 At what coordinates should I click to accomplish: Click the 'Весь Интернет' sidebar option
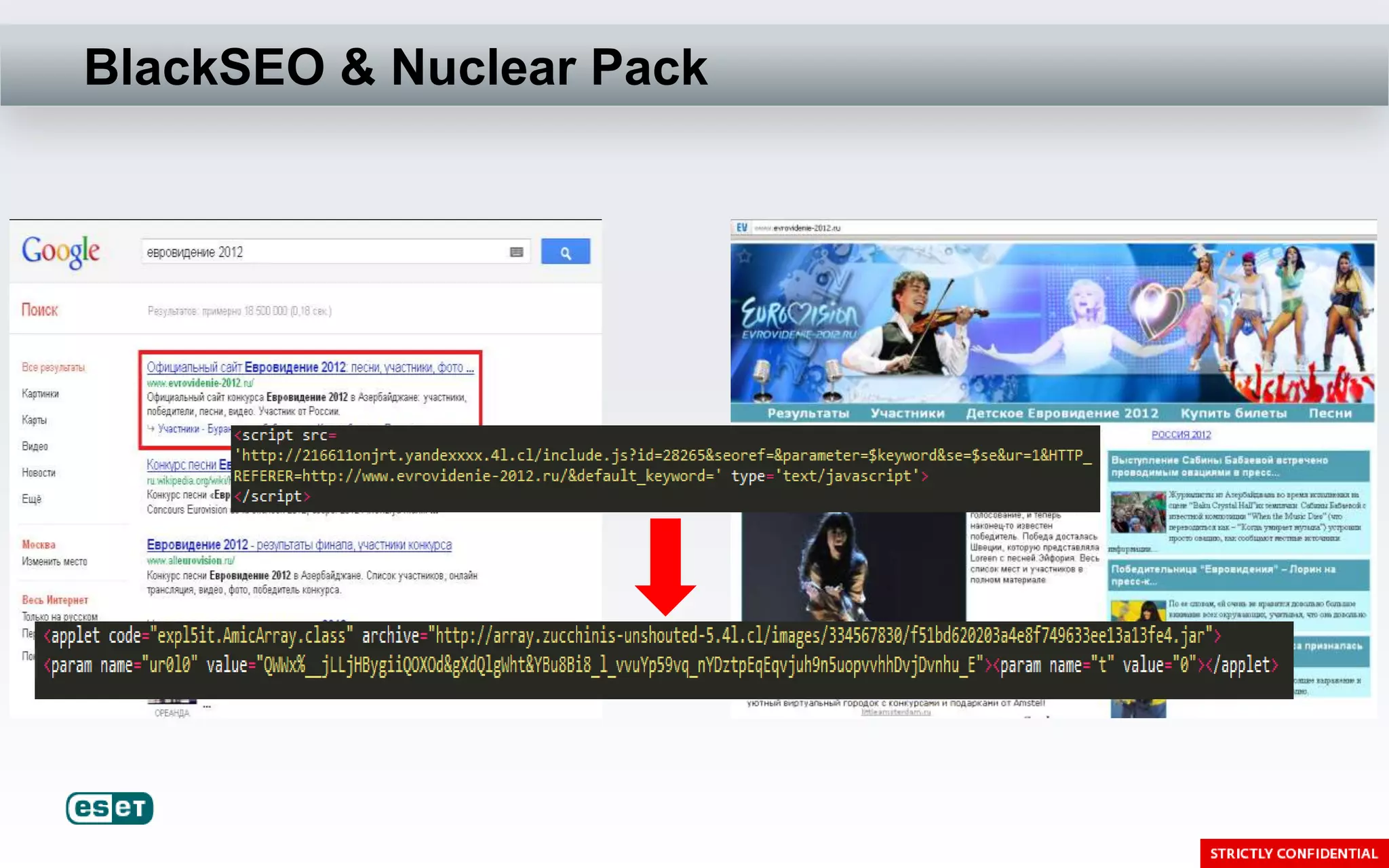tap(55, 600)
